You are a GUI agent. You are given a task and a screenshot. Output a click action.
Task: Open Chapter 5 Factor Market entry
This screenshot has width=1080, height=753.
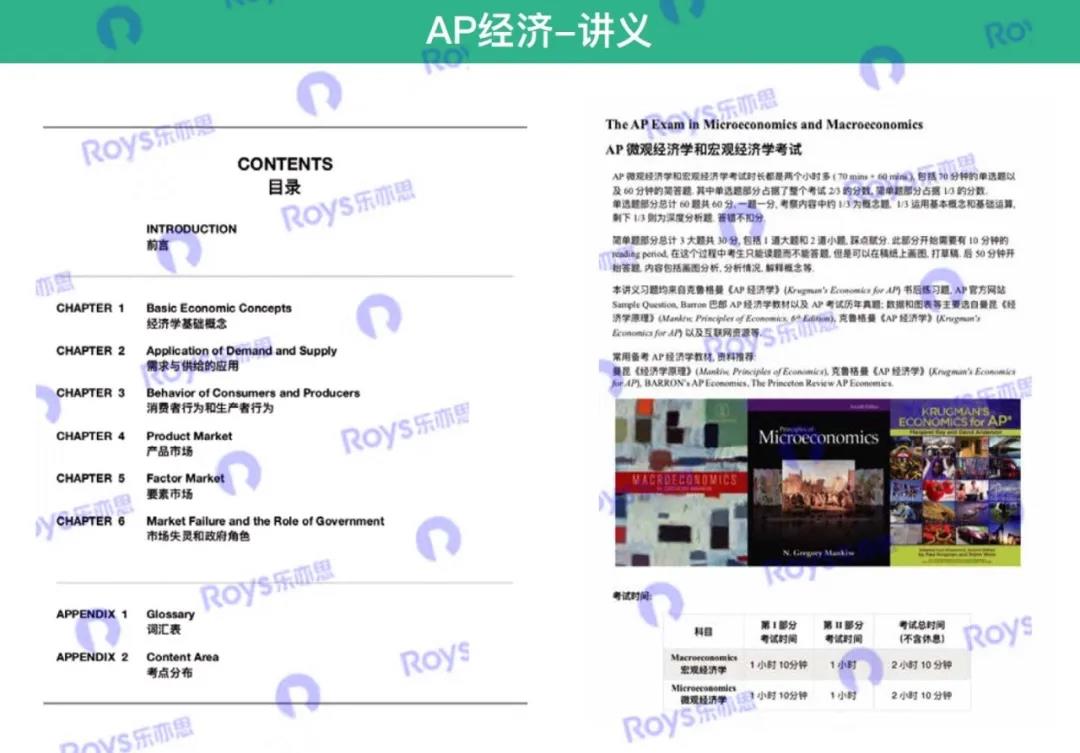coord(185,485)
